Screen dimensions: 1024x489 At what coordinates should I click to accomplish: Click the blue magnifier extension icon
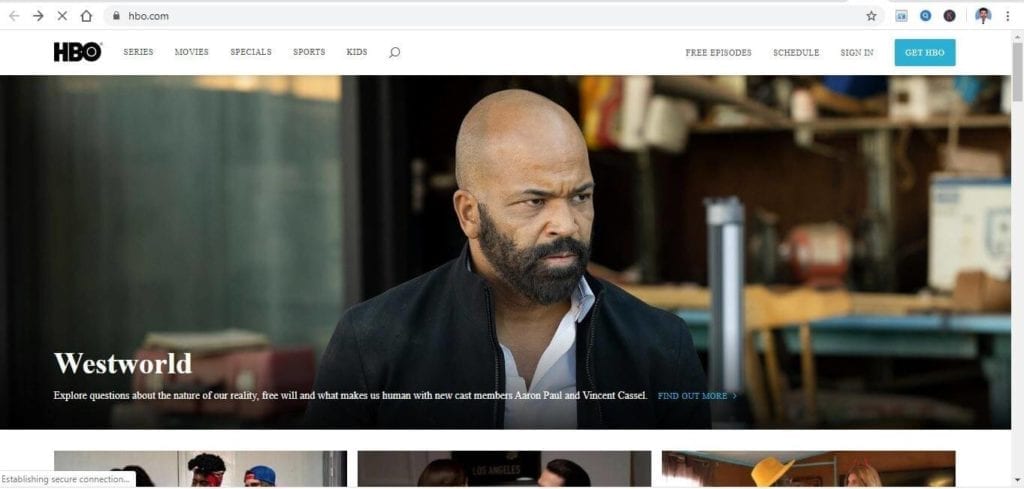pos(926,16)
